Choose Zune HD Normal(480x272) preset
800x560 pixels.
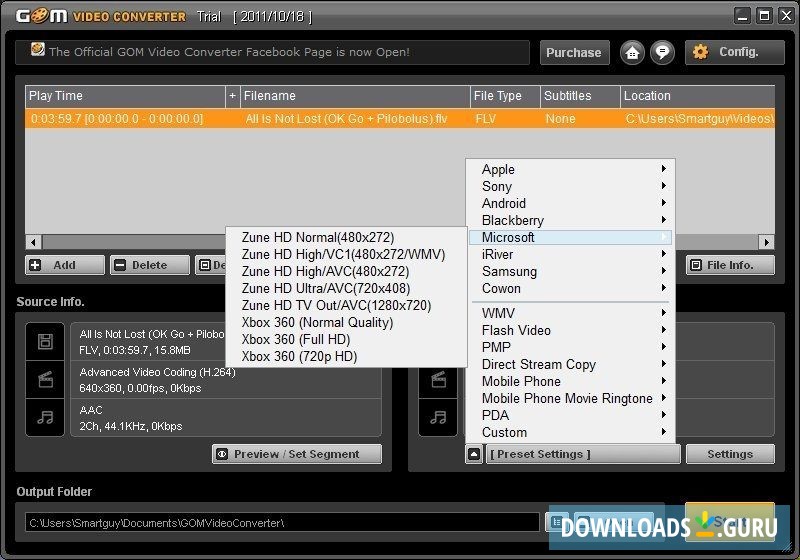(x=346, y=238)
